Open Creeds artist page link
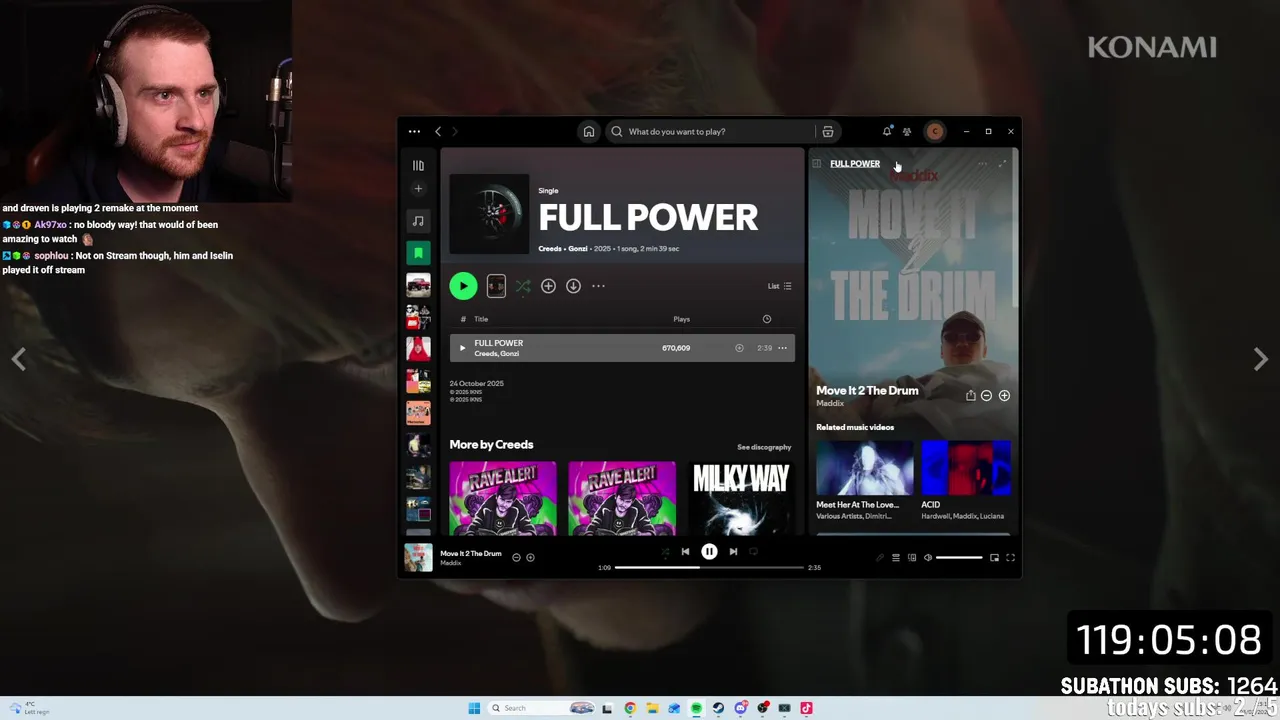The image size is (1280, 720). click(x=549, y=248)
